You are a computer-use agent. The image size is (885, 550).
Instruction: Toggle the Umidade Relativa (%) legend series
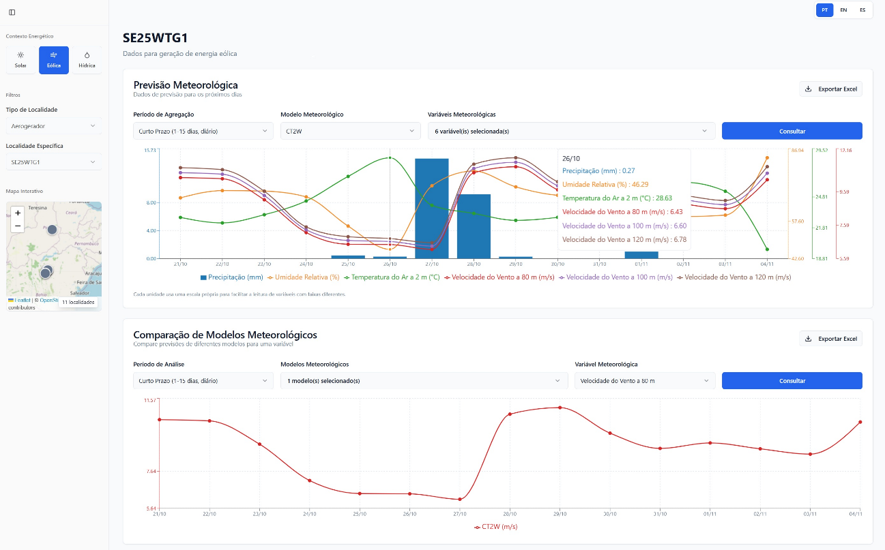point(303,277)
